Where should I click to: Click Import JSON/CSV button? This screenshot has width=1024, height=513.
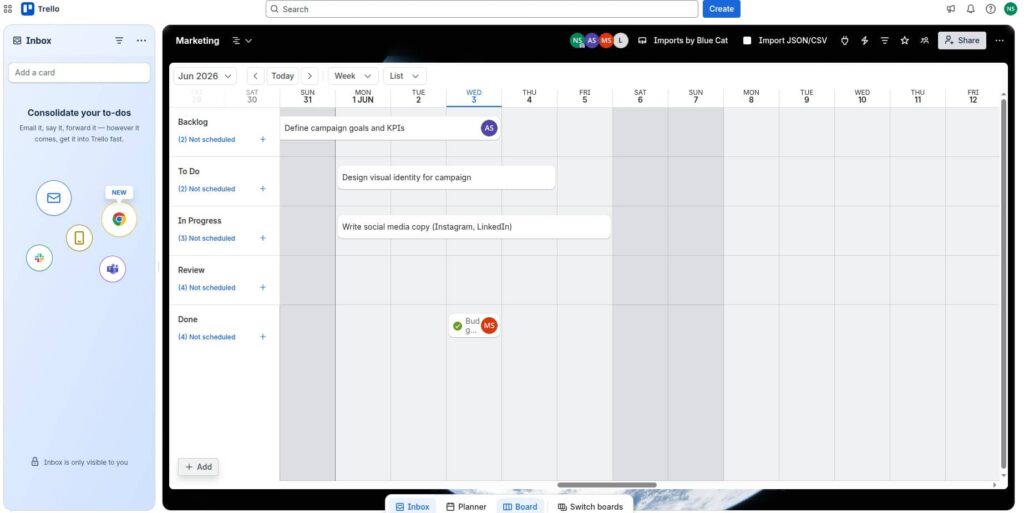(x=784, y=40)
